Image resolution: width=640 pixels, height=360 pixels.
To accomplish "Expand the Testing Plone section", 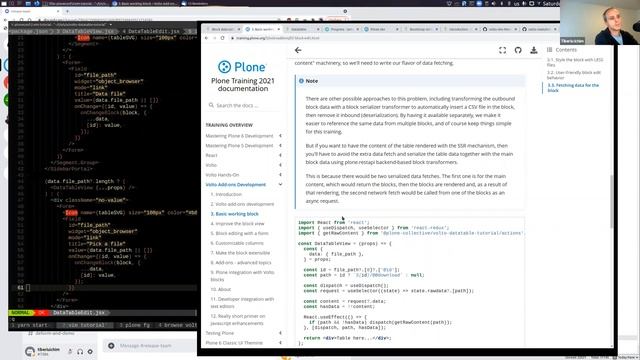I will click(280, 333).
